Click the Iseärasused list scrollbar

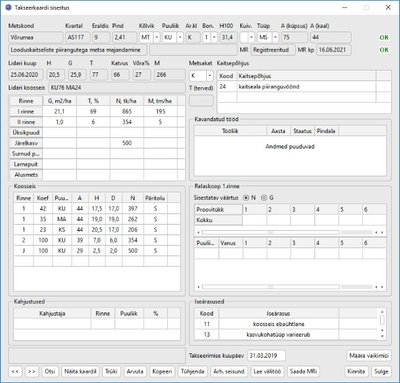pyautogui.click(x=382, y=324)
